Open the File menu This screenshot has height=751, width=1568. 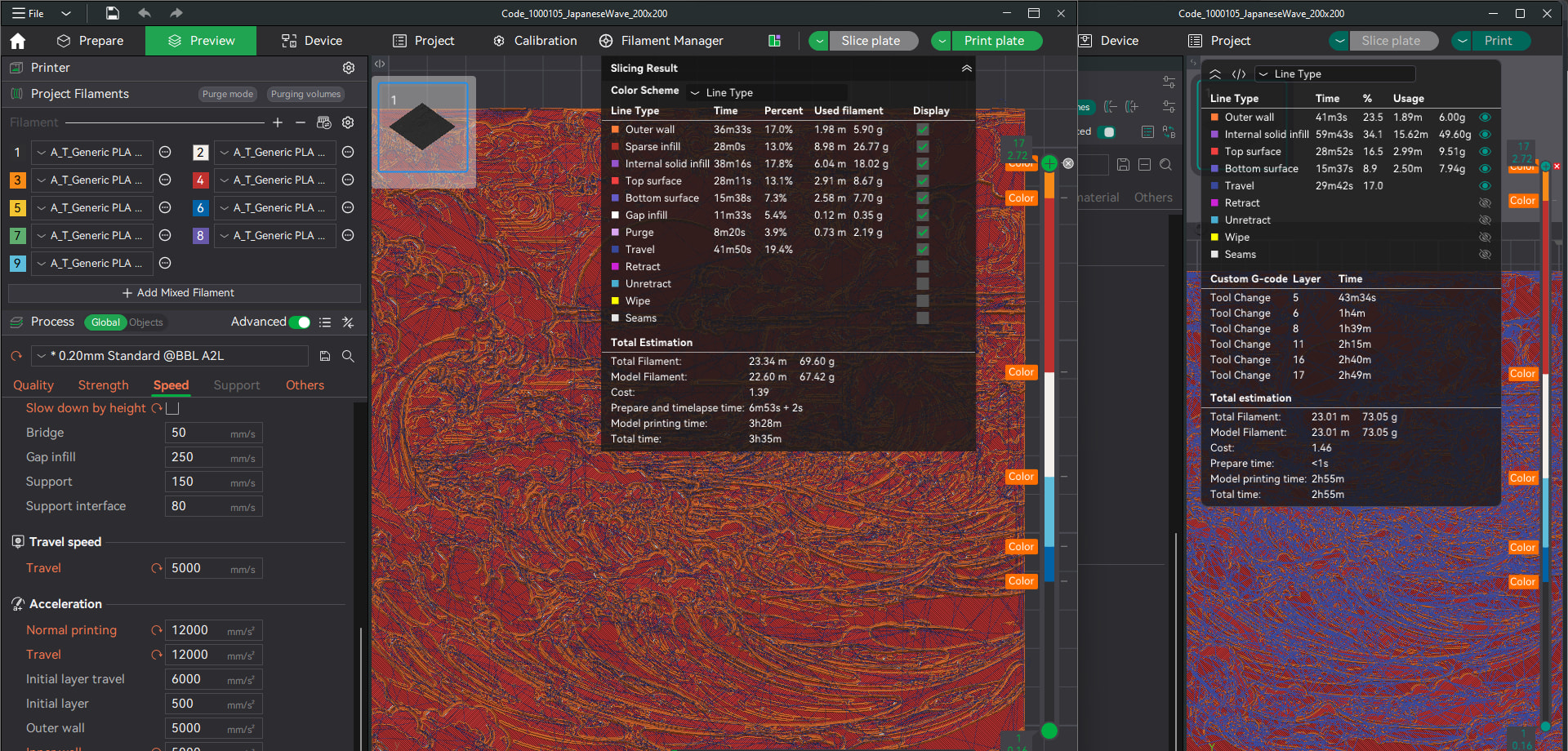[29, 13]
